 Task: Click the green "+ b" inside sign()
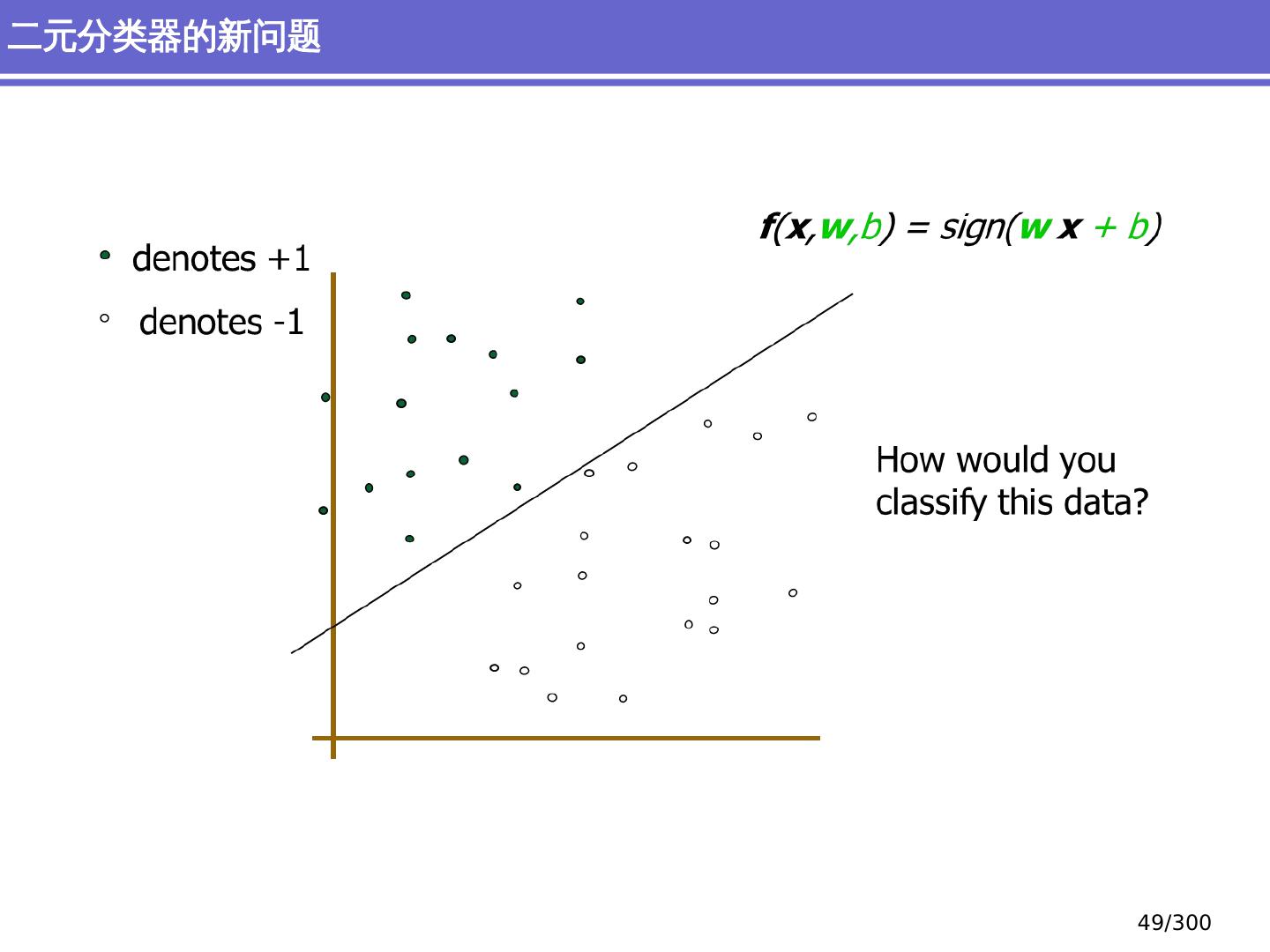(1120, 227)
